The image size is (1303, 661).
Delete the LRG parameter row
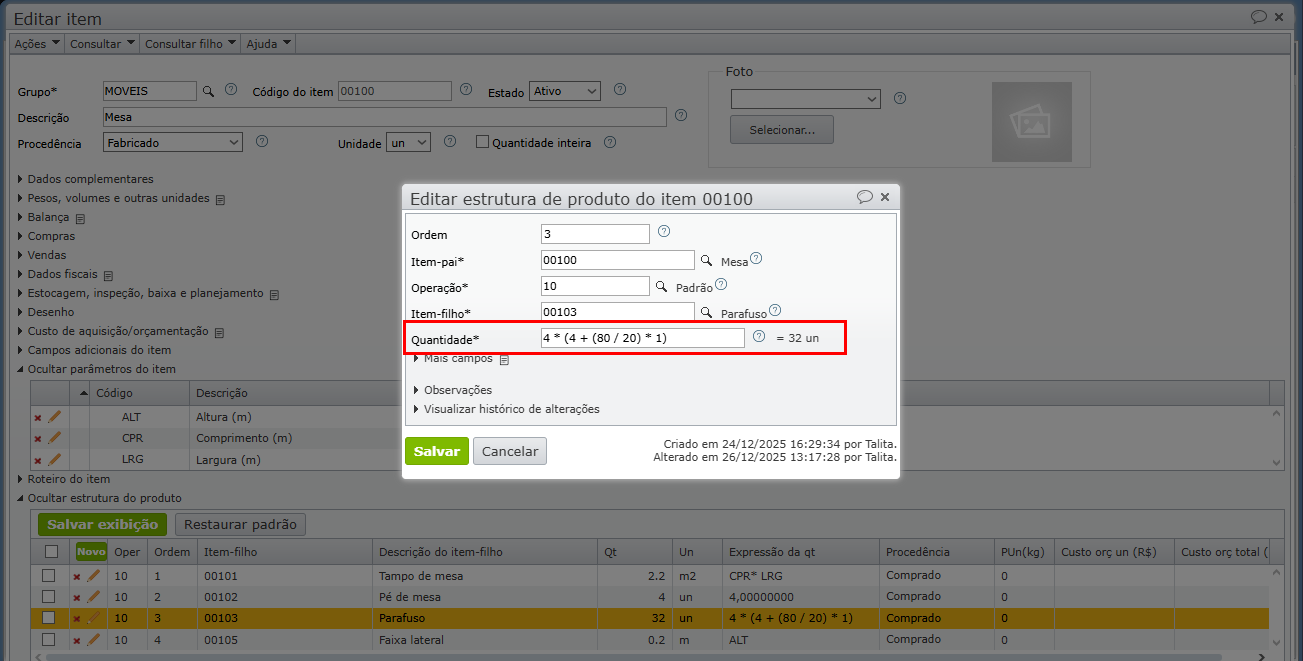[x=38, y=461]
